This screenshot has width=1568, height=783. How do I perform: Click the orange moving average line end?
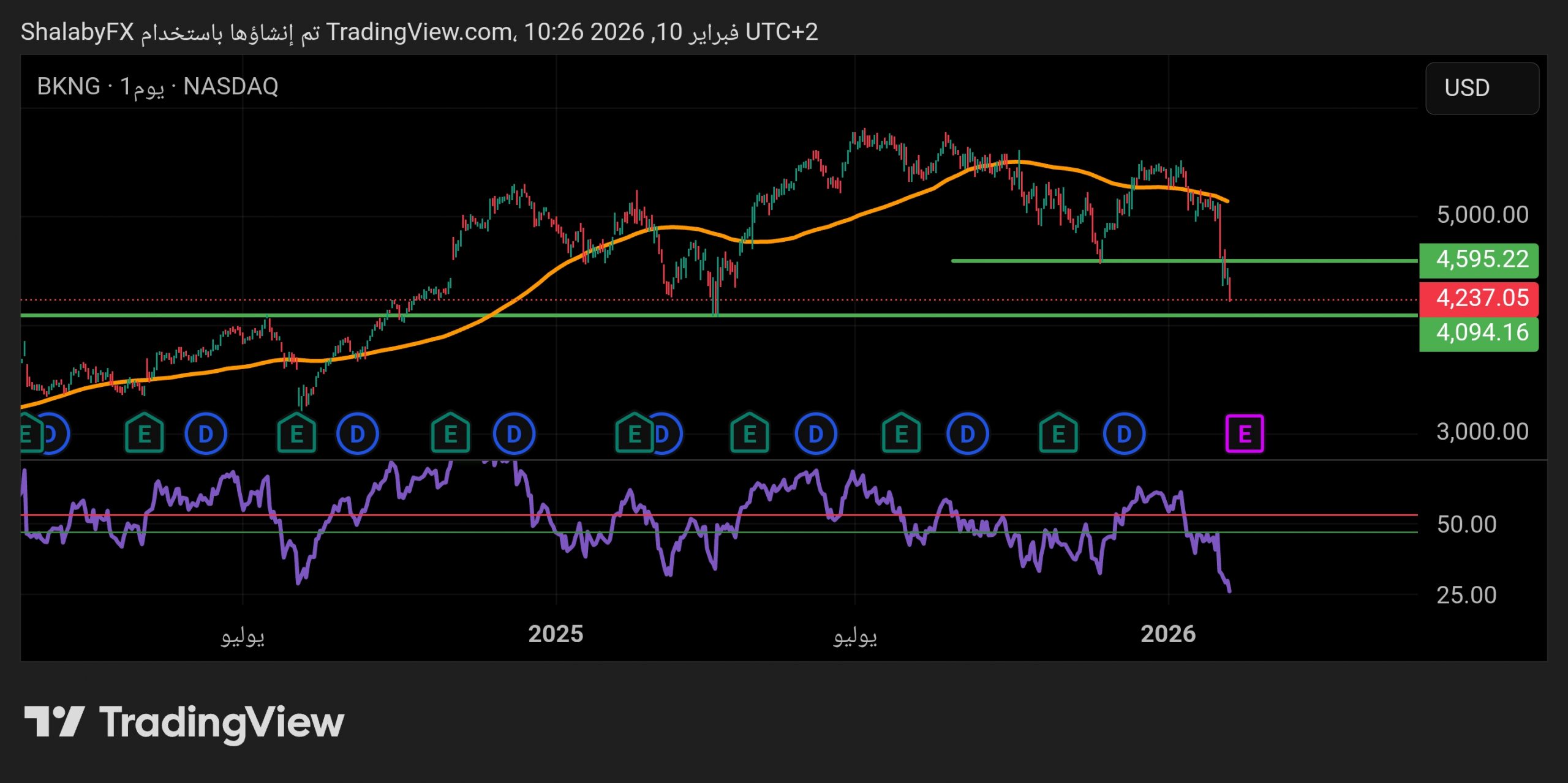coord(1226,200)
